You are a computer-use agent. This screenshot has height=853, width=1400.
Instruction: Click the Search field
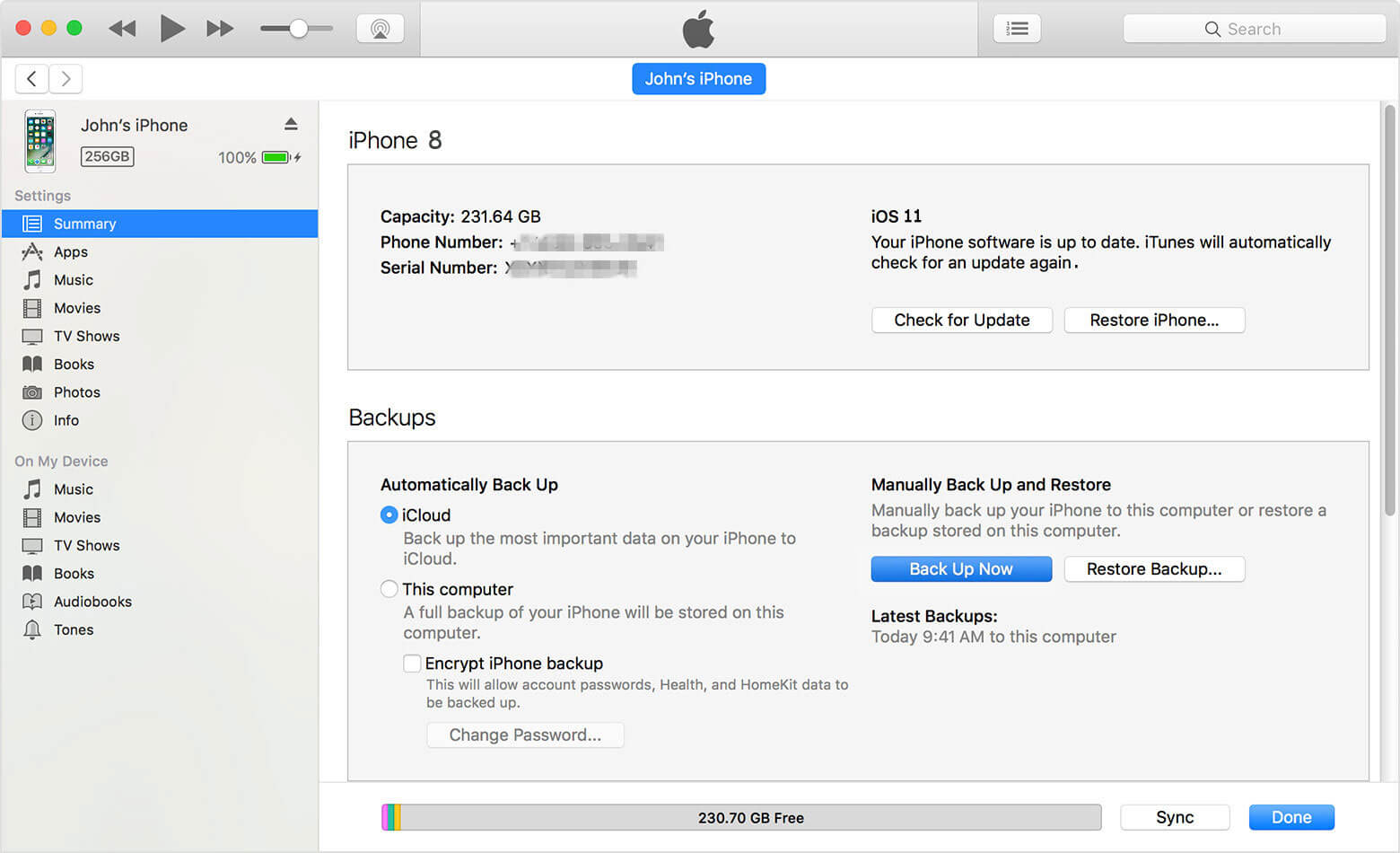tap(1254, 28)
